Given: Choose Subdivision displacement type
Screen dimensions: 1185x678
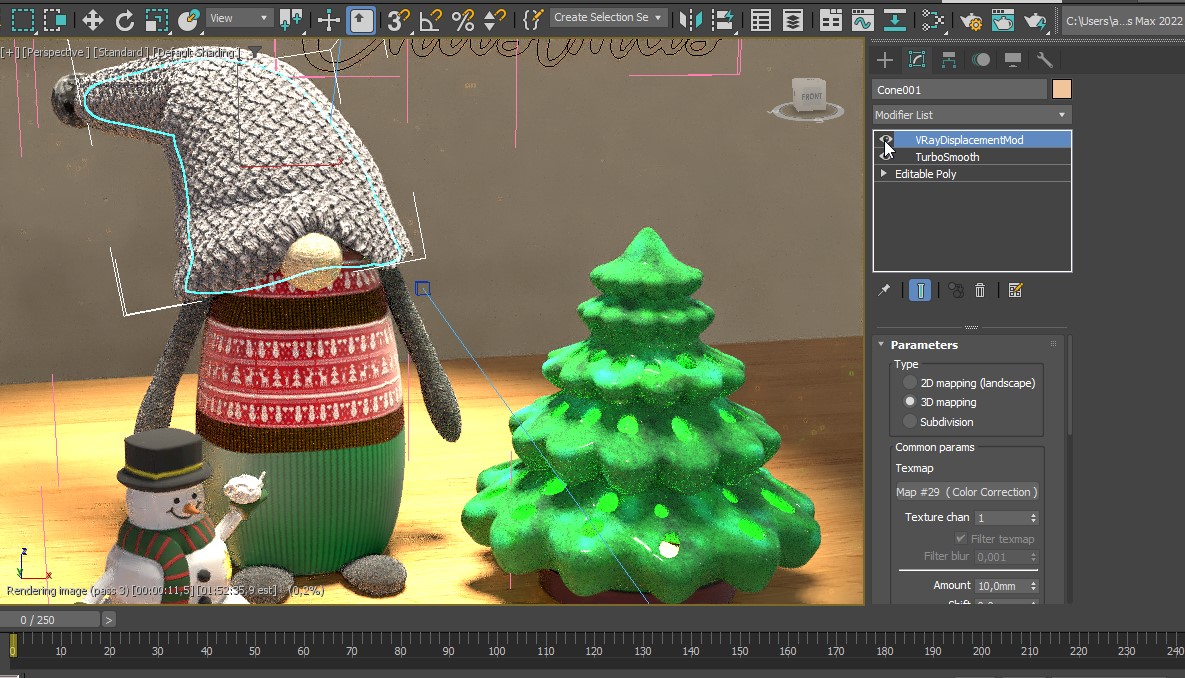Looking at the screenshot, I should click(x=909, y=422).
